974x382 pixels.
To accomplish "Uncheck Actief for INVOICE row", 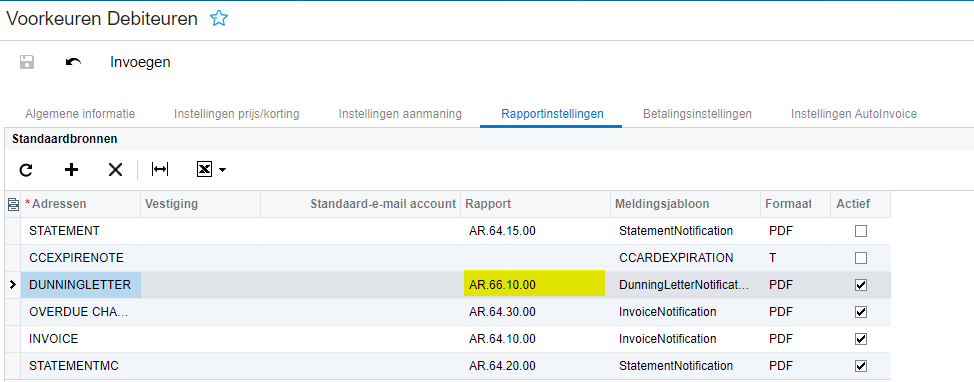I will click(x=860, y=339).
